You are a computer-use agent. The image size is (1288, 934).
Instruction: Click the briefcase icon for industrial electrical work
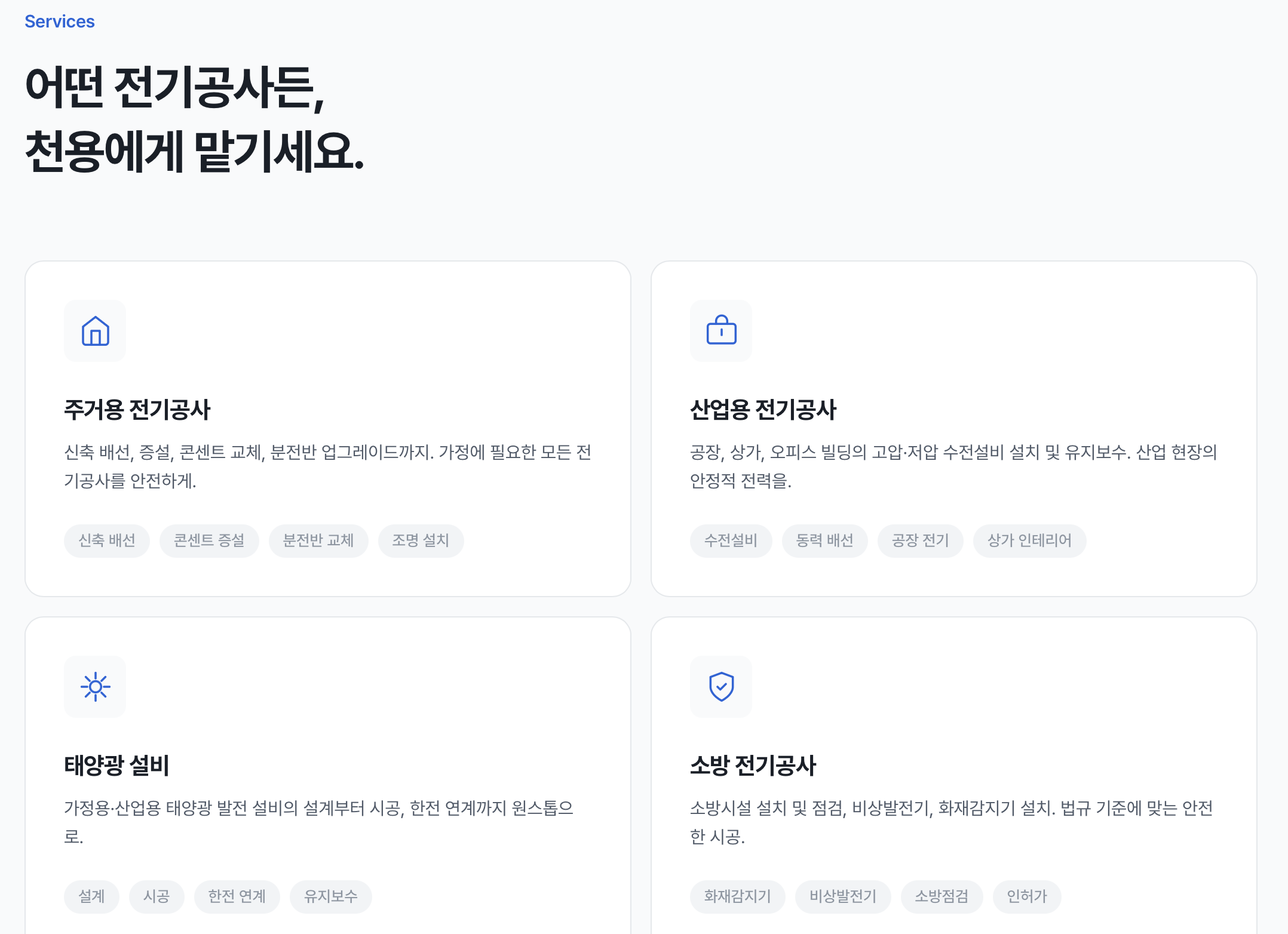[x=721, y=331]
